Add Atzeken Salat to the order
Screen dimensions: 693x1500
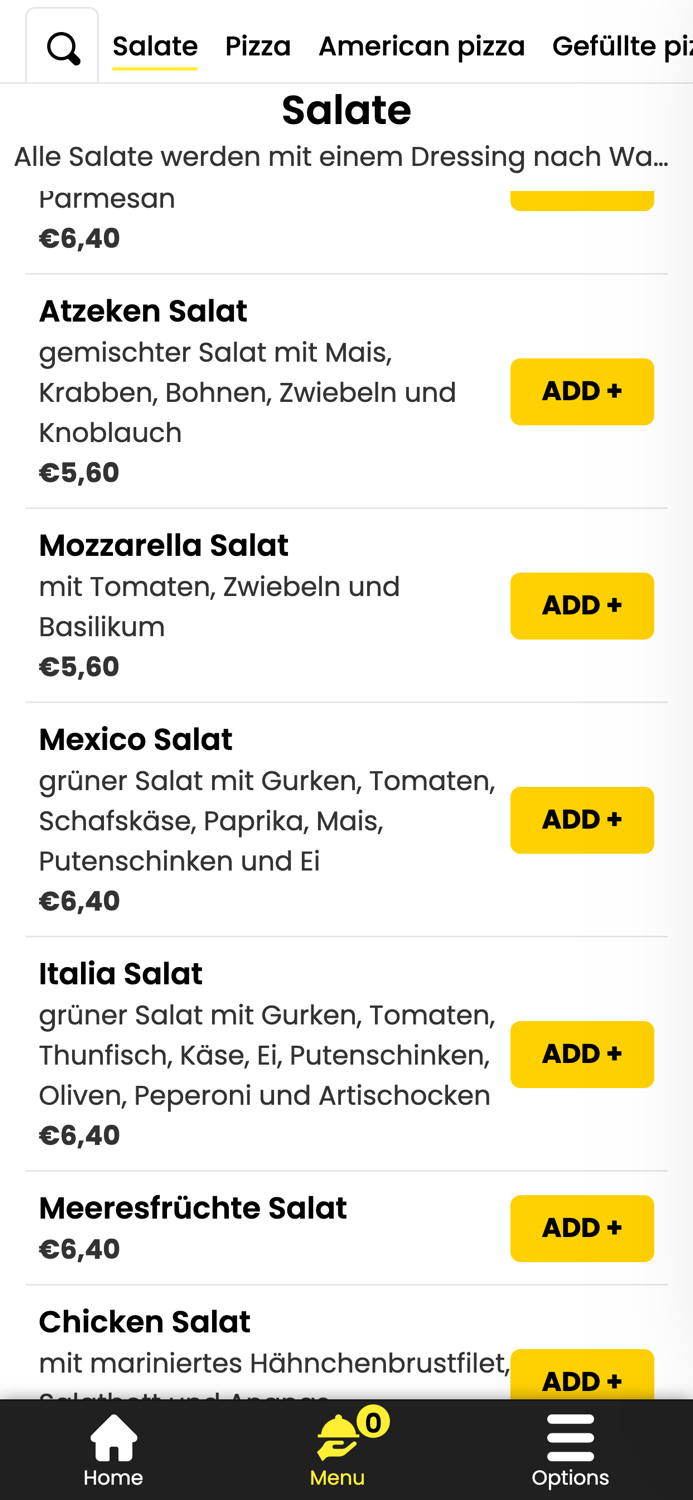pyautogui.click(x=582, y=391)
